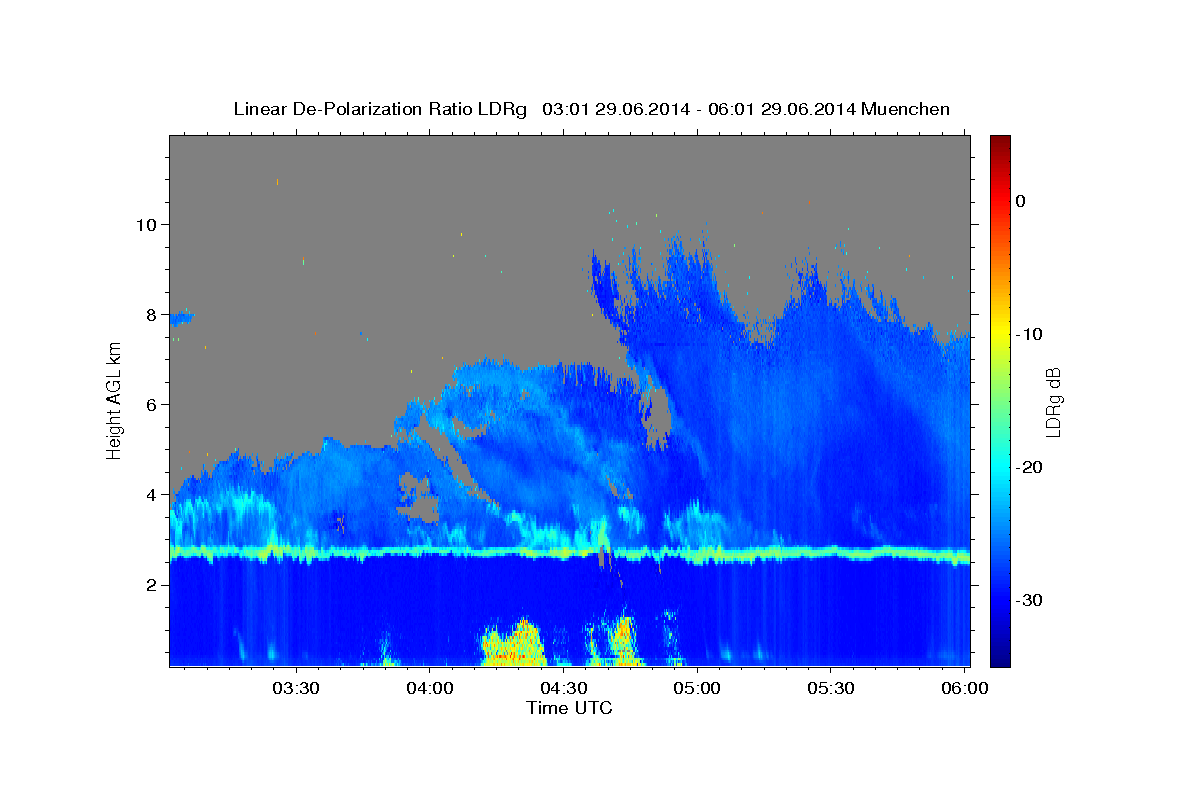Click the small cloud patch at 8 km left edge

click(181, 319)
